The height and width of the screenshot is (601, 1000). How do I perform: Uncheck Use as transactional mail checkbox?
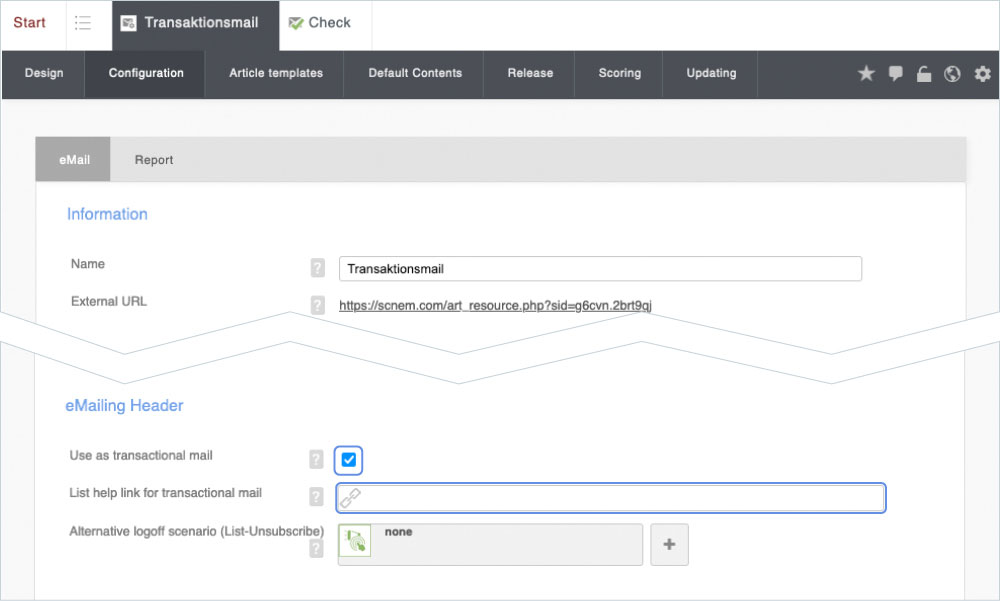click(x=349, y=460)
